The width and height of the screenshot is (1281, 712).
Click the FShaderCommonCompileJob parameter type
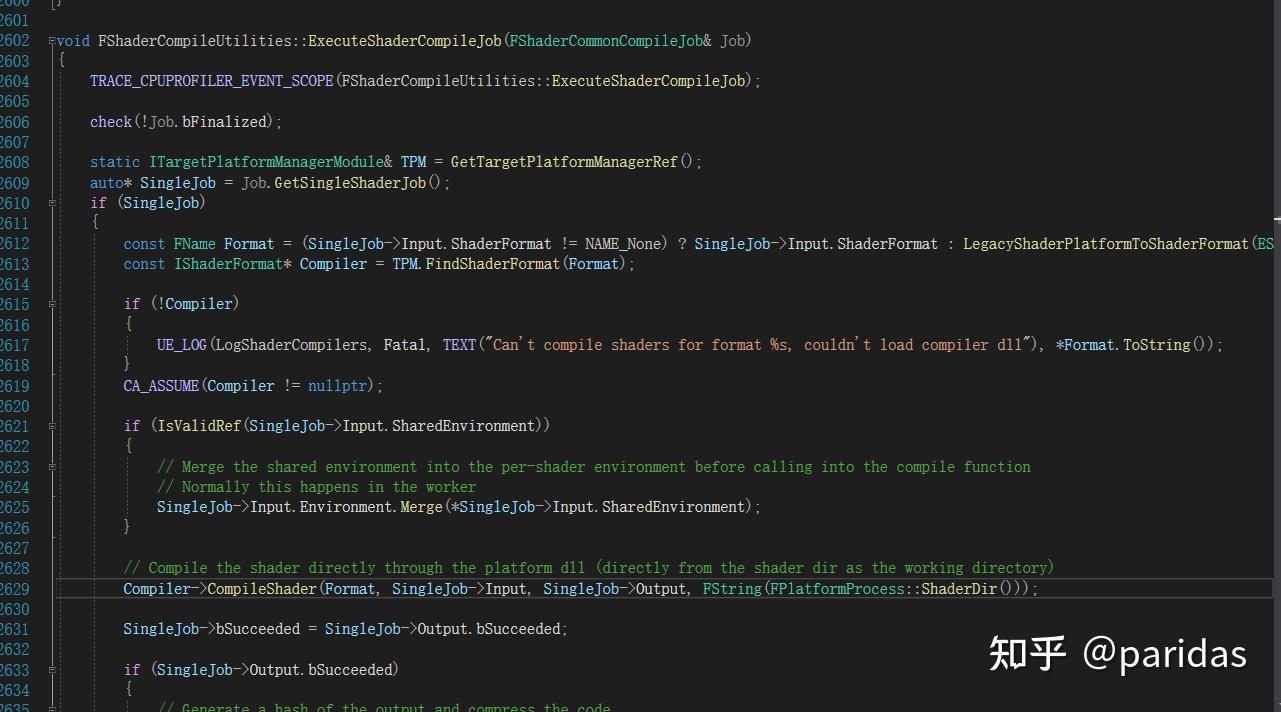click(610, 41)
